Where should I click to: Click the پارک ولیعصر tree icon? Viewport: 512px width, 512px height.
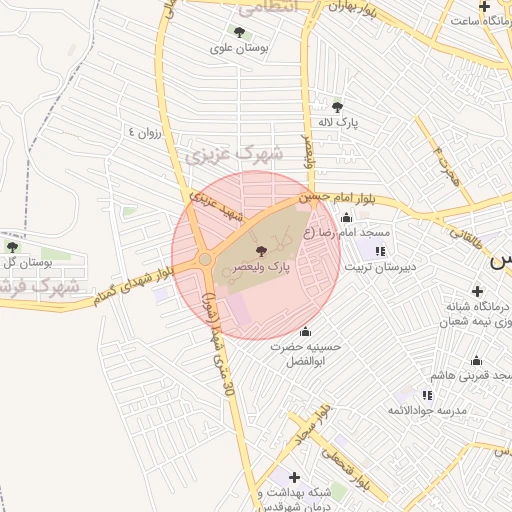[261, 251]
